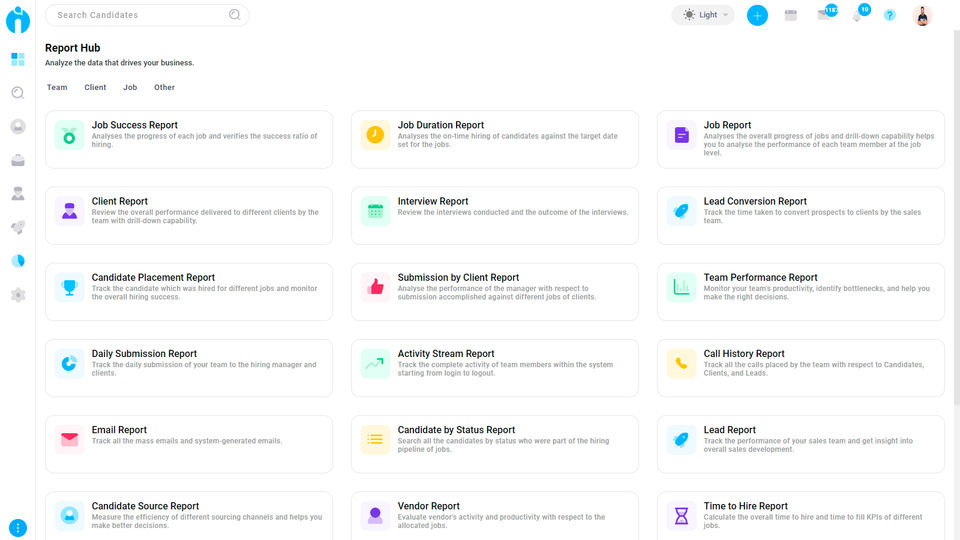Click the app logo at top left
The height and width of the screenshot is (540, 960).
pos(18,20)
